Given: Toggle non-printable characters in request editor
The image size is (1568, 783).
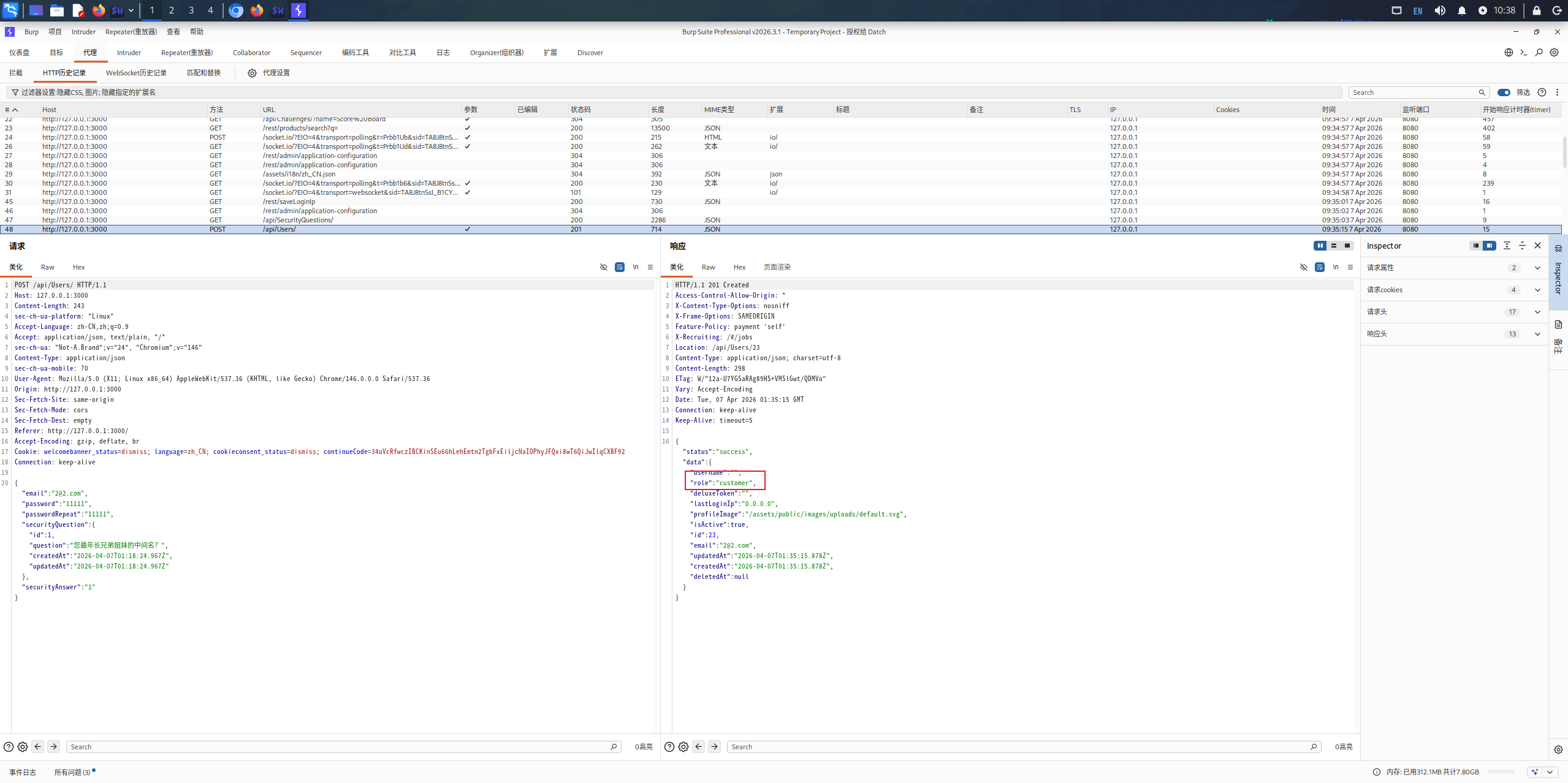Looking at the screenshot, I should tap(604, 267).
